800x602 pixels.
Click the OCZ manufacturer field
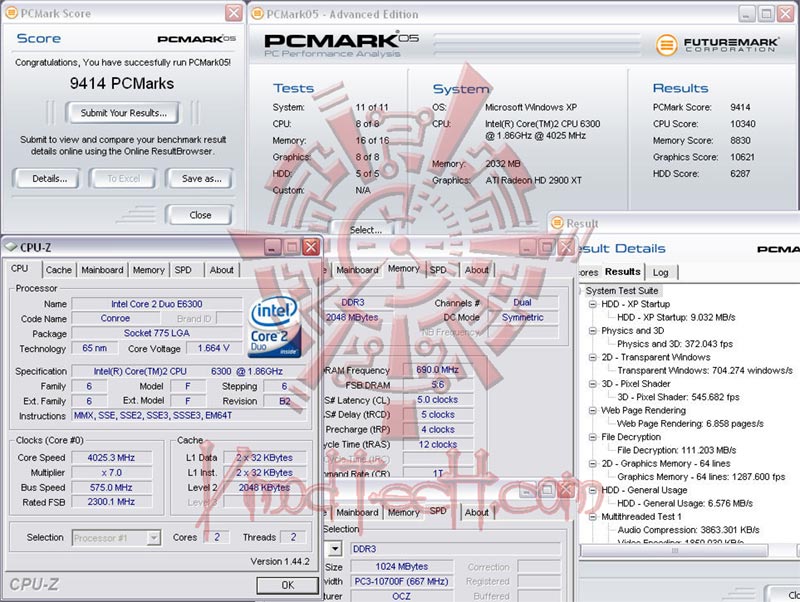(402, 596)
